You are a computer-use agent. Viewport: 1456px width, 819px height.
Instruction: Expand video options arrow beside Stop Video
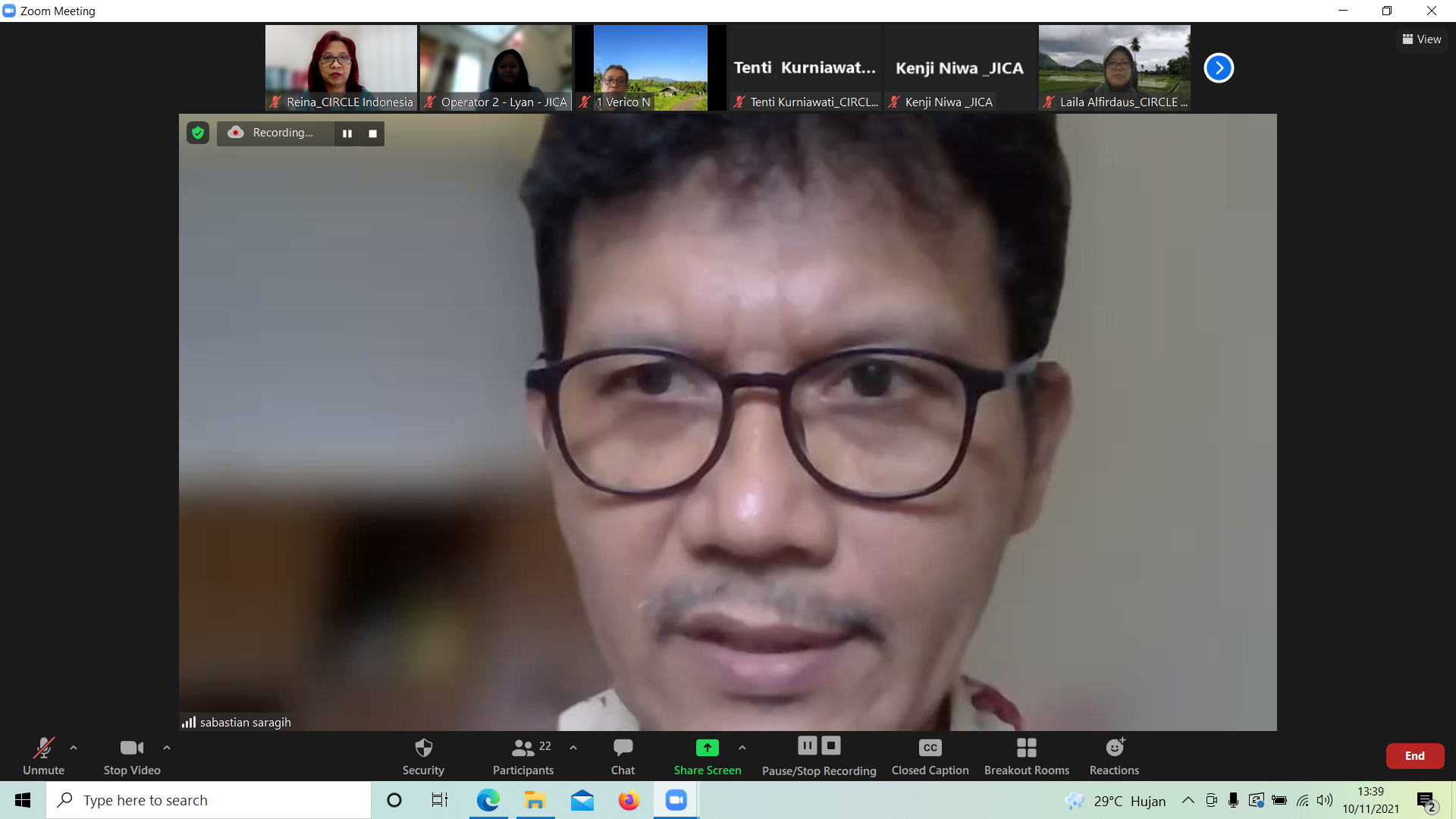[x=167, y=748]
